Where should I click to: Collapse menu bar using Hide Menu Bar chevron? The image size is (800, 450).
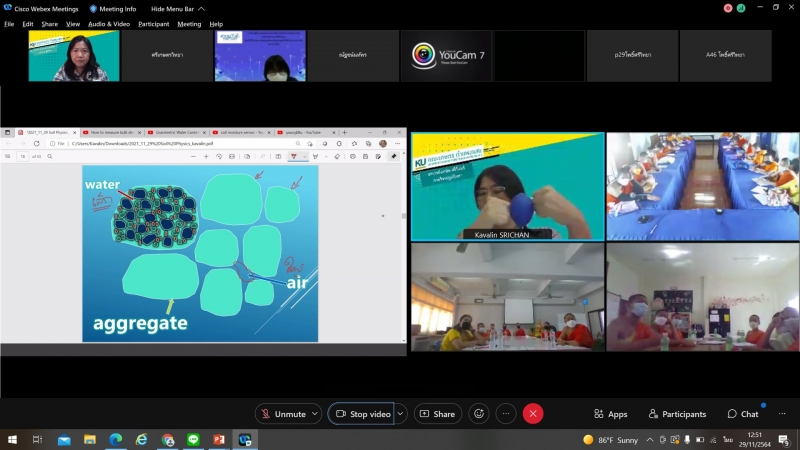200,8
